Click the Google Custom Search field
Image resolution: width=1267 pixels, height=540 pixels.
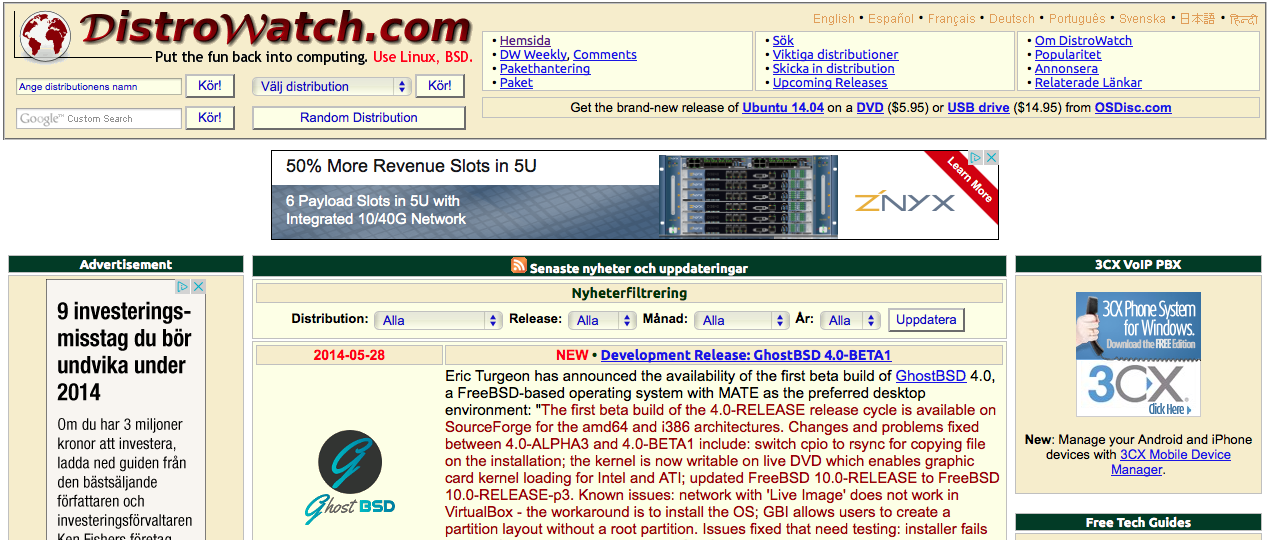point(99,118)
